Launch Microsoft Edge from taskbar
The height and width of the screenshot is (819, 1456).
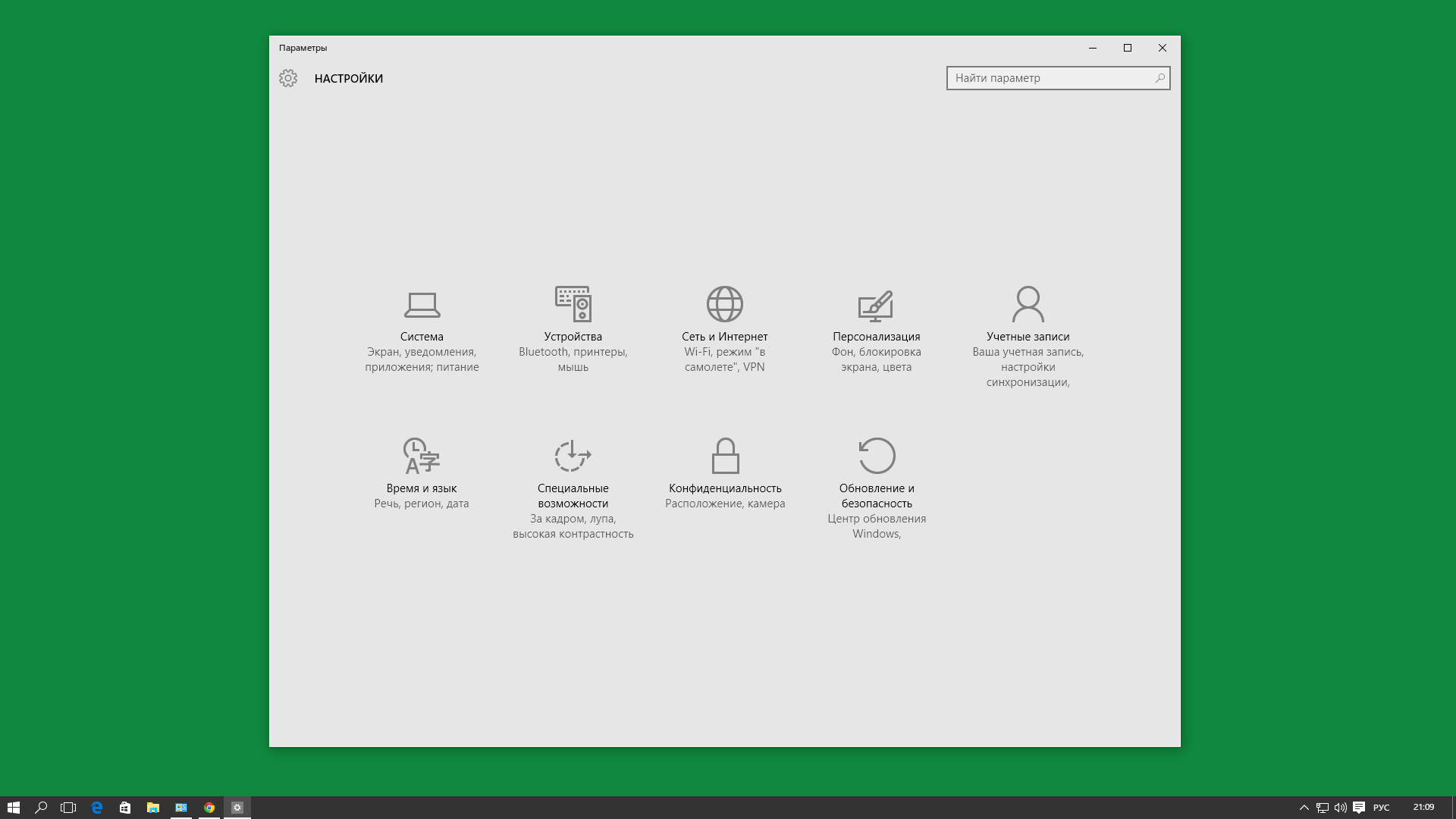[x=97, y=808]
